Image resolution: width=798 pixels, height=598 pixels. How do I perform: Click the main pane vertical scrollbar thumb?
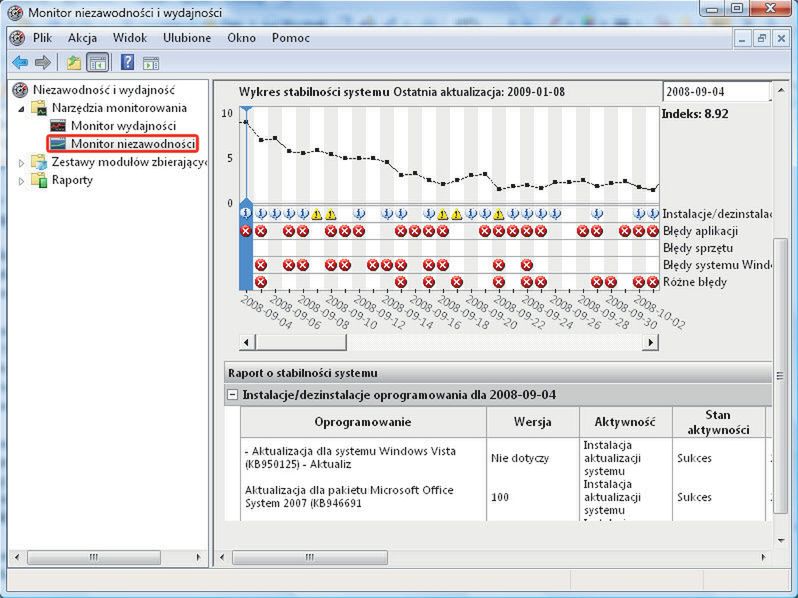(x=780, y=376)
